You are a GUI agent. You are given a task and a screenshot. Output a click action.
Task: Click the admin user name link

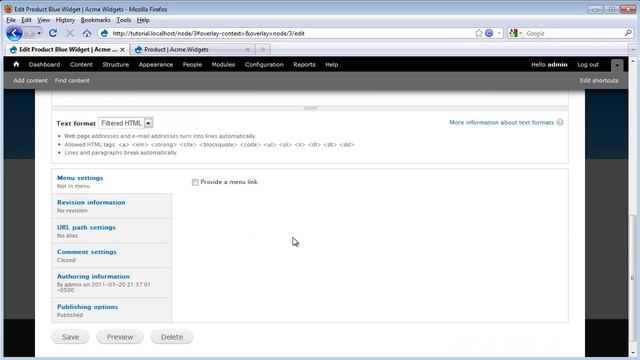point(557,64)
